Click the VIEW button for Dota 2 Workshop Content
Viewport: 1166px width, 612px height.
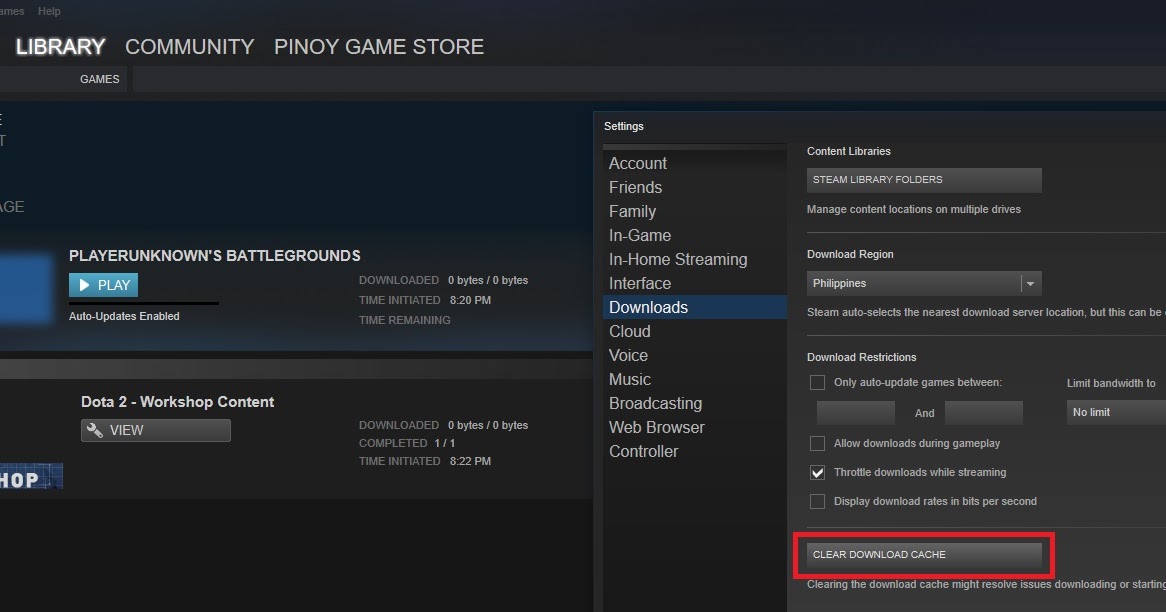155,431
